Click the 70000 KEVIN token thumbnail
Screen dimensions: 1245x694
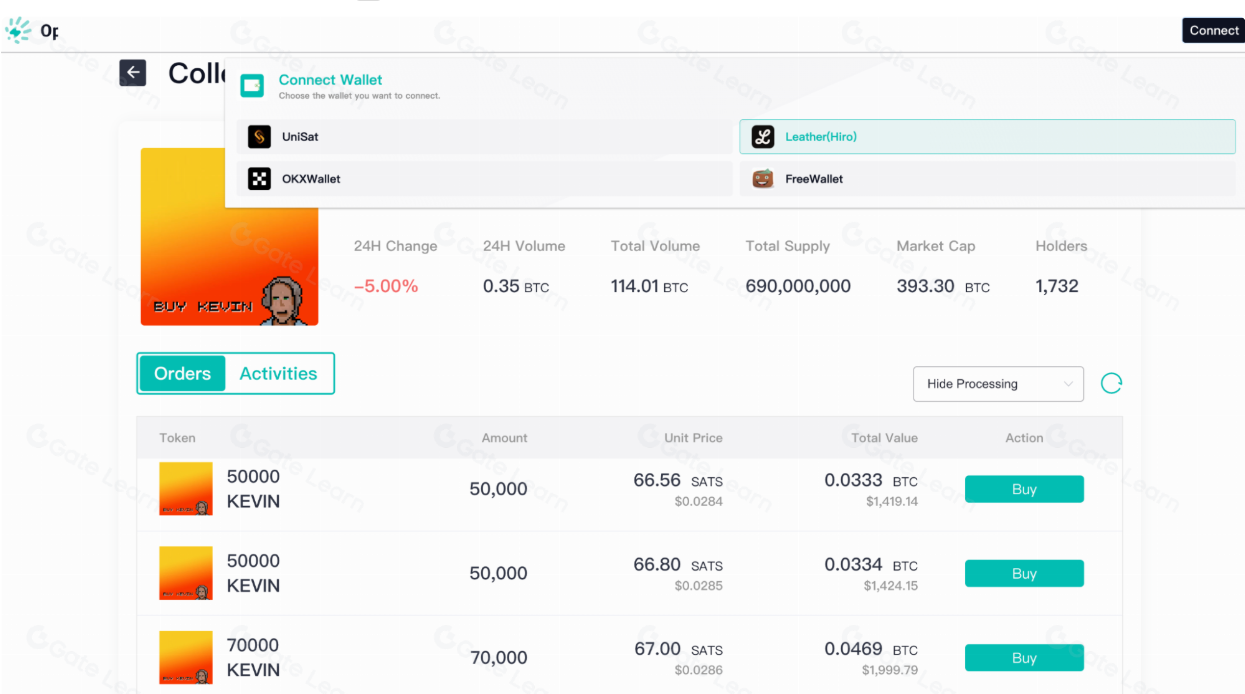coord(186,657)
